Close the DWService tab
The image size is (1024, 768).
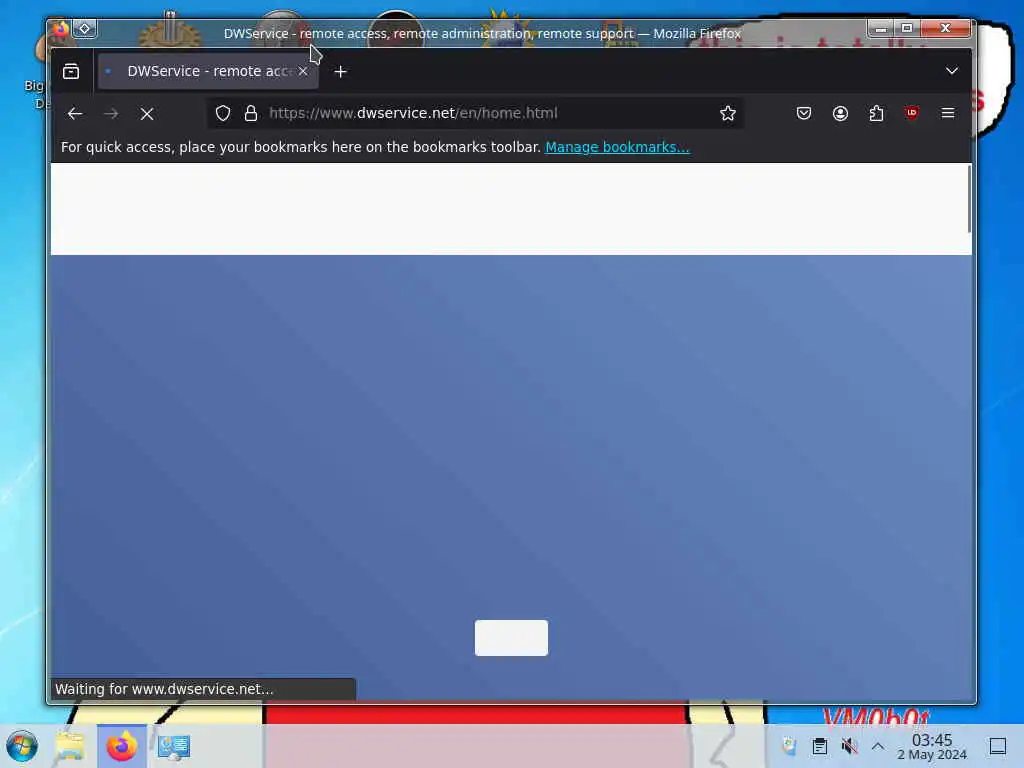303,71
